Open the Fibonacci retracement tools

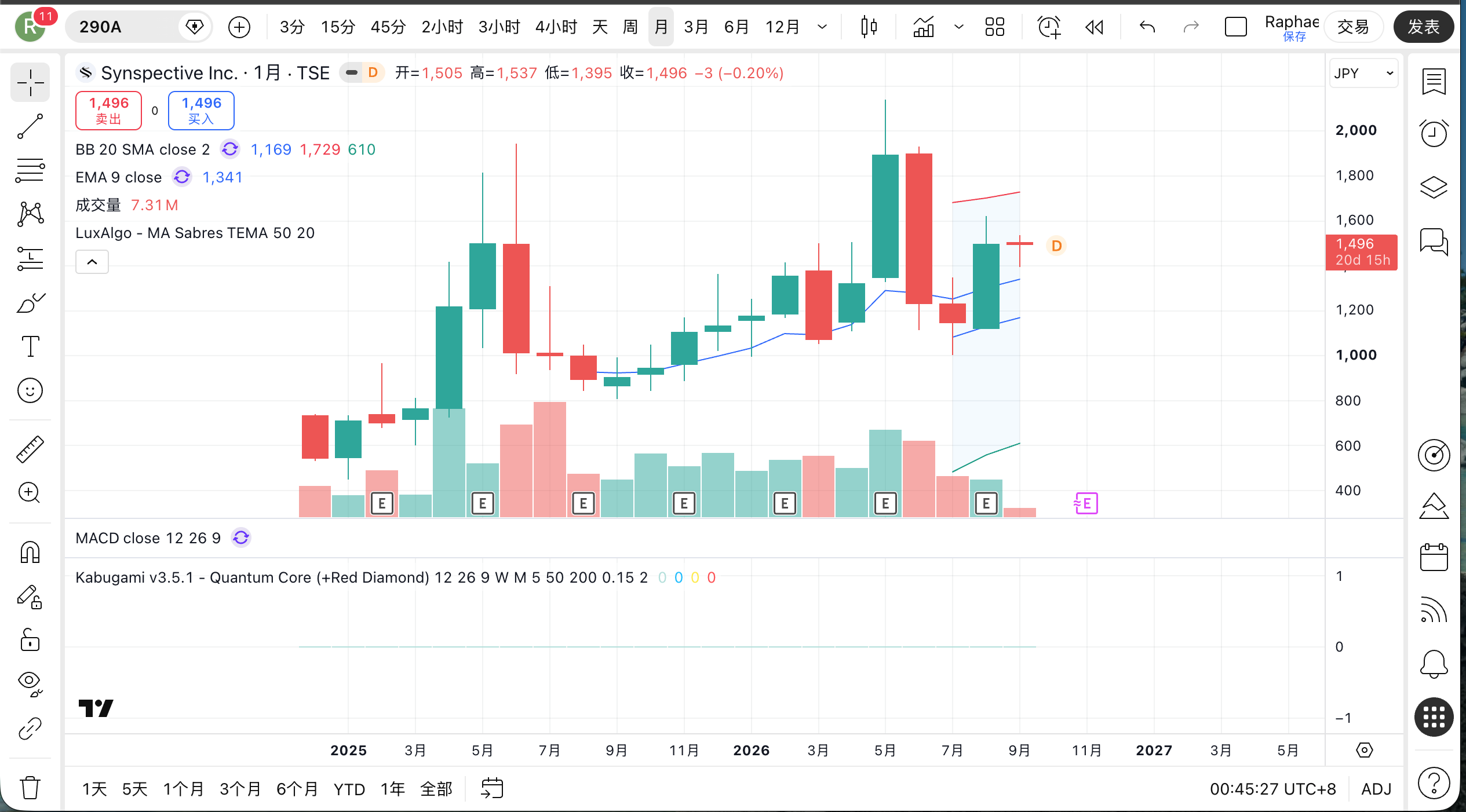tap(30, 170)
